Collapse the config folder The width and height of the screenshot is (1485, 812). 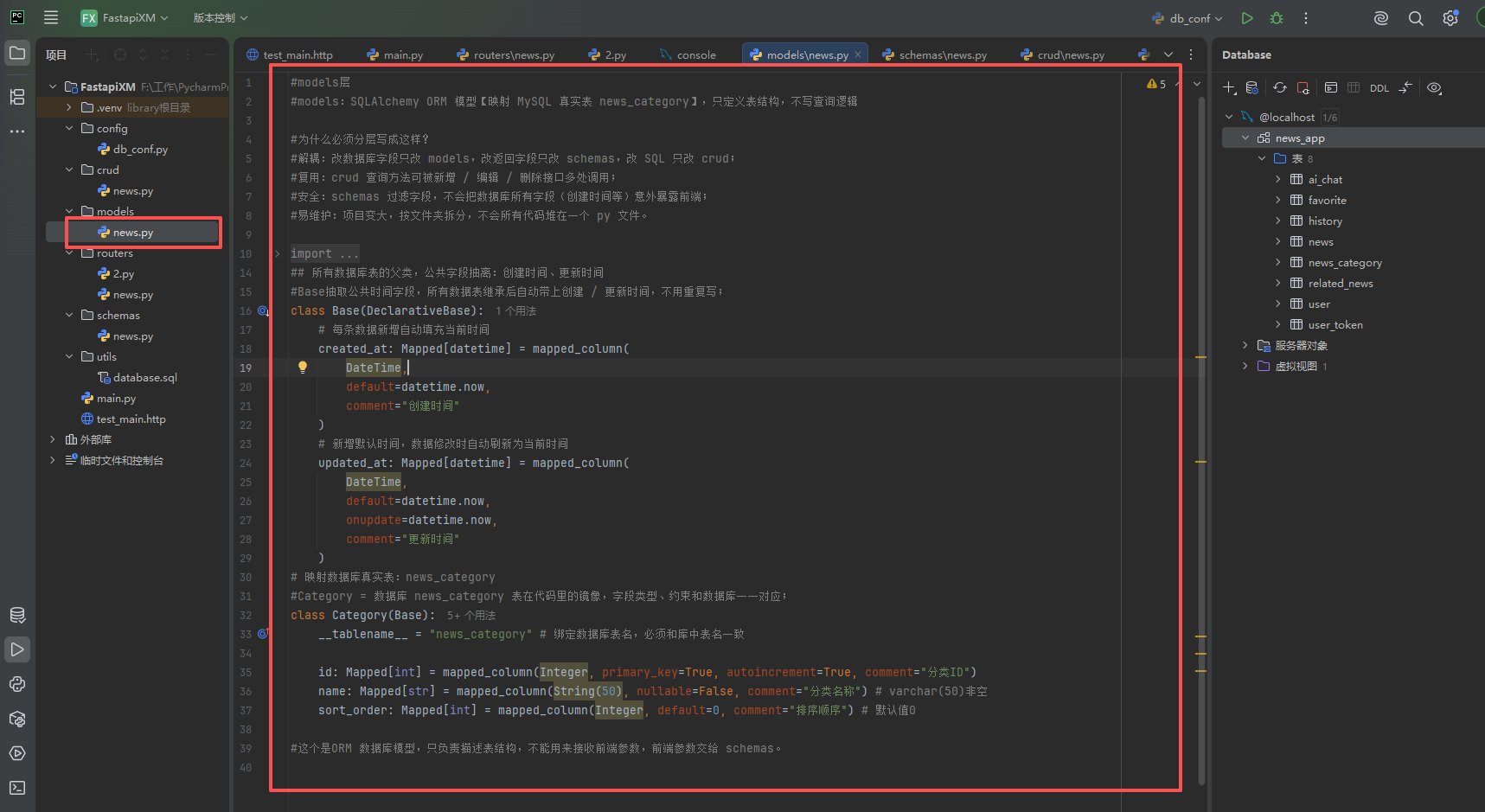(x=69, y=128)
